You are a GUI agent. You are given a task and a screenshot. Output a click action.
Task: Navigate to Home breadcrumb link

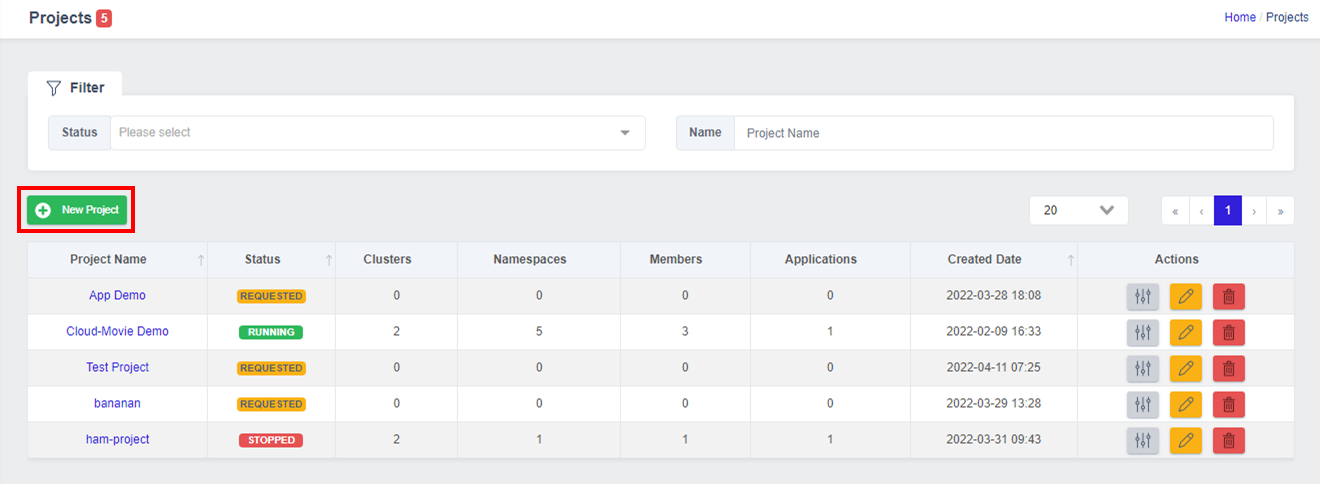[1240, 17]
